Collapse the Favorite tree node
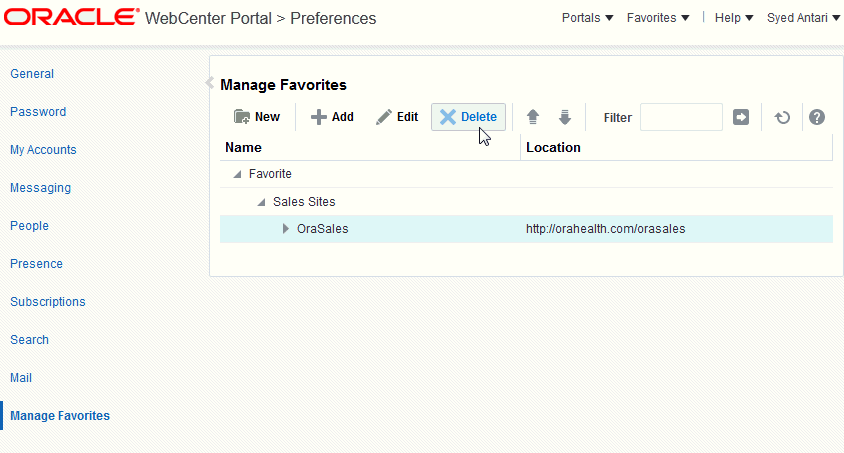Image resolution: width=844 pixels, height=453 pixels. (237, 174)
